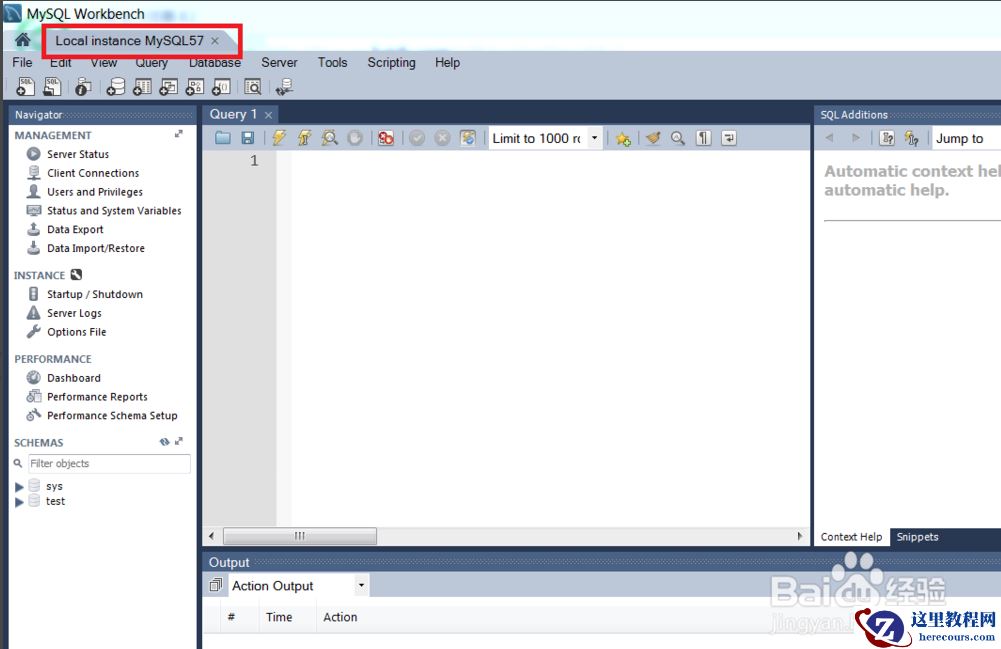Create a new view icon
1001x649 pixels.
pos(169,86)
